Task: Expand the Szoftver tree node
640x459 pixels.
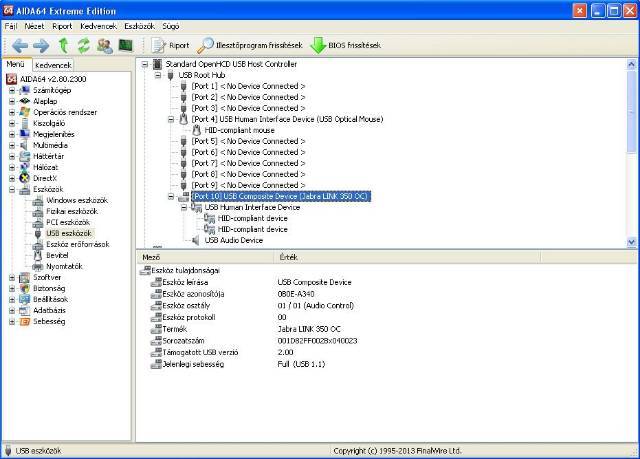Action: pyautogui.click(x=13, y=277)
